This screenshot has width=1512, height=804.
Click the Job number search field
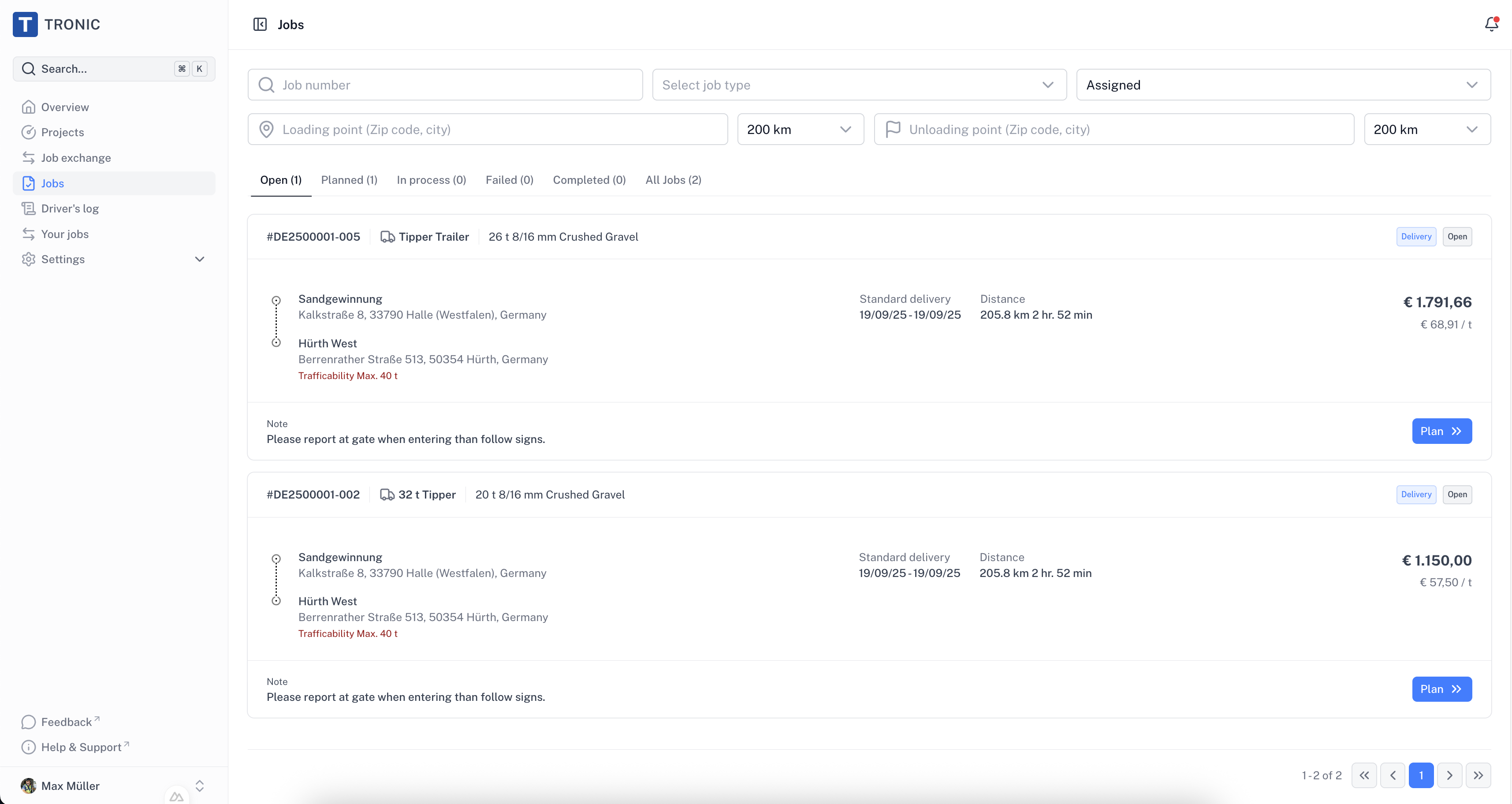[445, 85]
